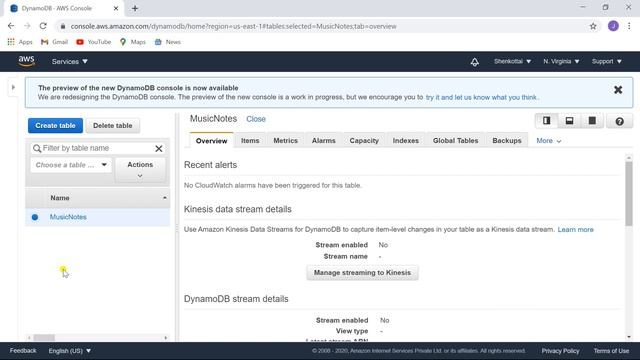The image size is (640, 360).
Task: Clear the table name filter
Action: coord(159,149)
